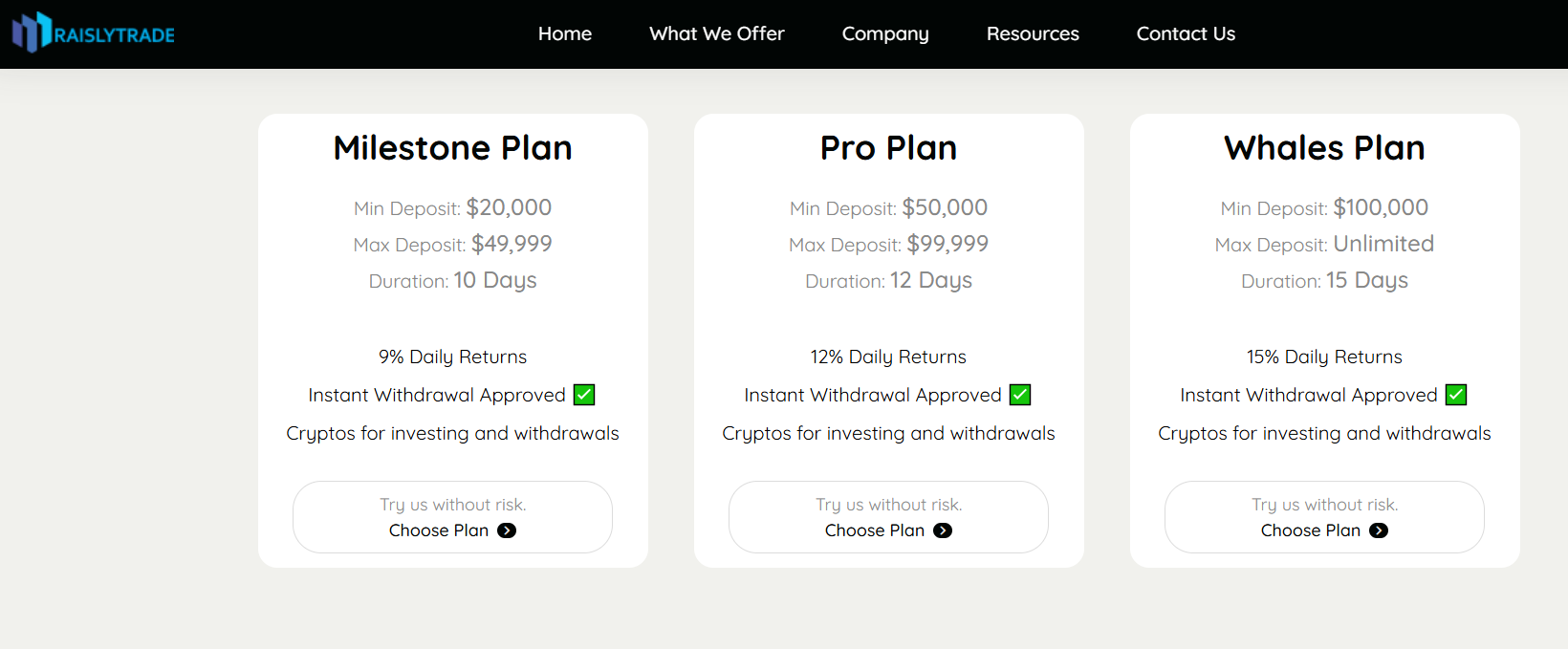Open the Contact Us page
Image resolution: width=1568 pixels, height=649 pixels.
tap(1186, 33)
